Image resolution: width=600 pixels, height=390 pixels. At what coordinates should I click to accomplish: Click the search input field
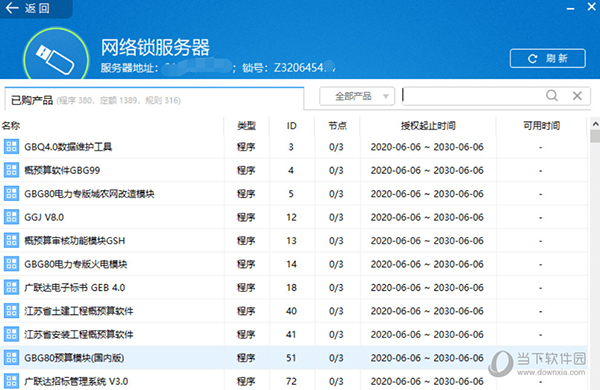pos(473,96)
